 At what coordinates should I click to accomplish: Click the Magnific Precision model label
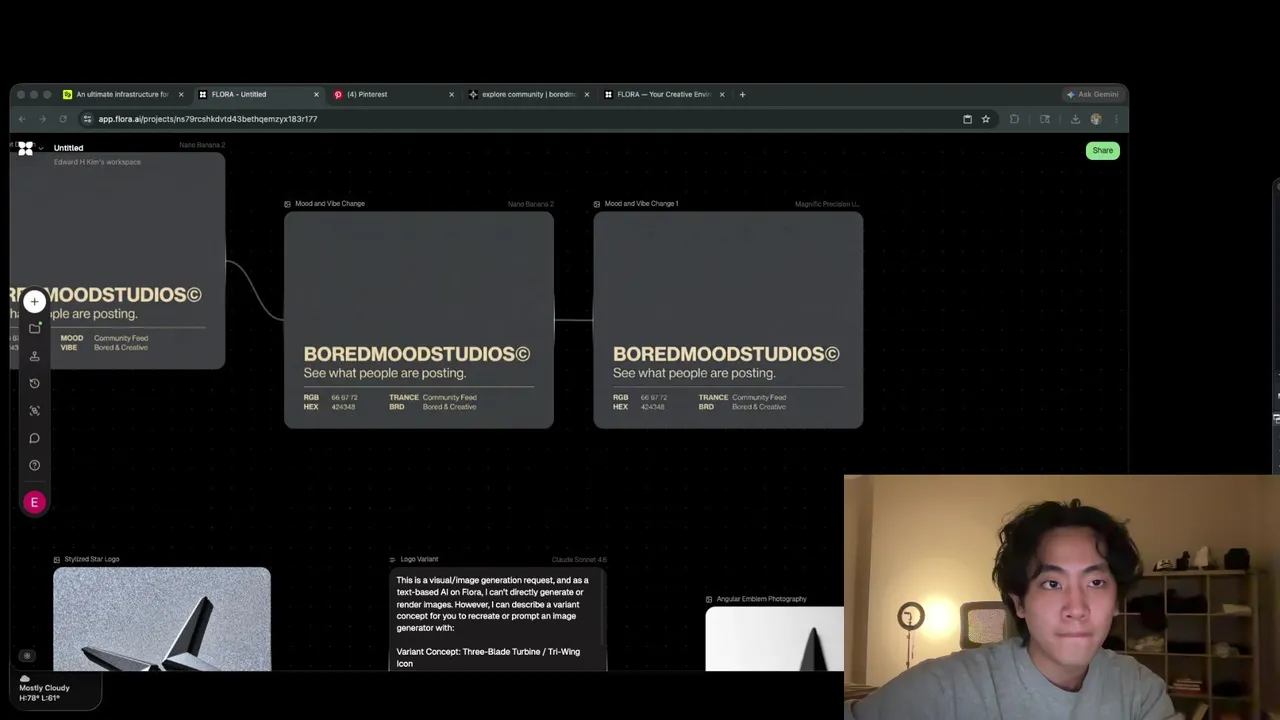(827, 204)
